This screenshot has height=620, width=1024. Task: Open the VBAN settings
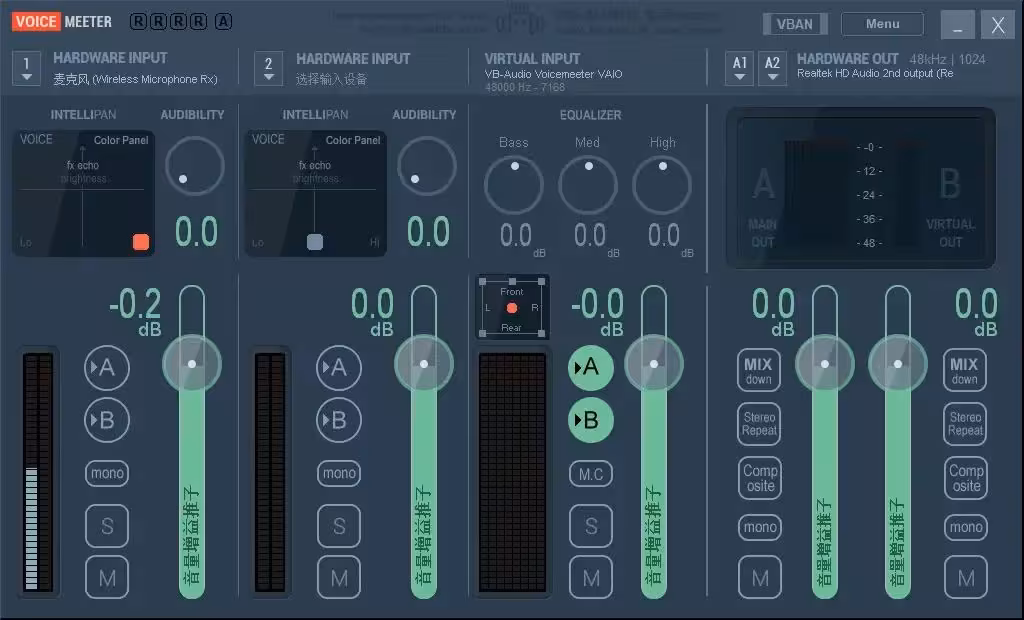tap(795, 24)
